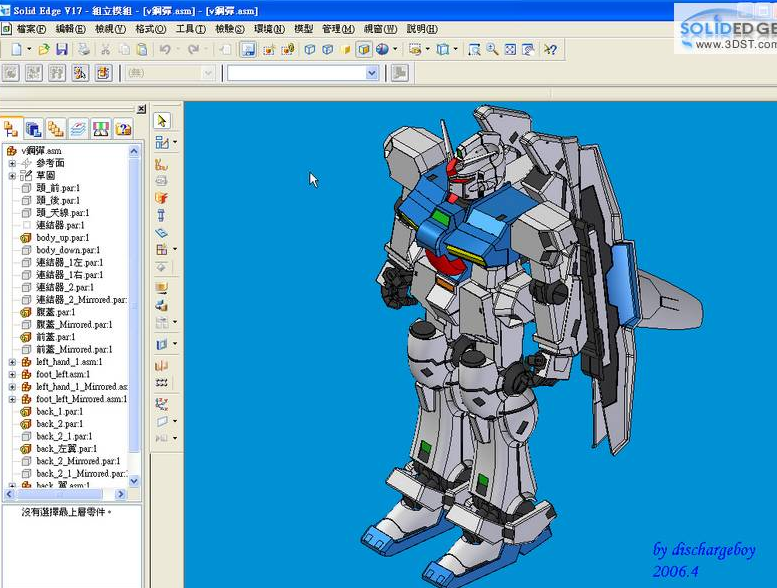This screenshot has height=588, width=777.
Task: Toggle shaded with visible edges display mode
Action: pyautogui.click(x=364, y=49)
